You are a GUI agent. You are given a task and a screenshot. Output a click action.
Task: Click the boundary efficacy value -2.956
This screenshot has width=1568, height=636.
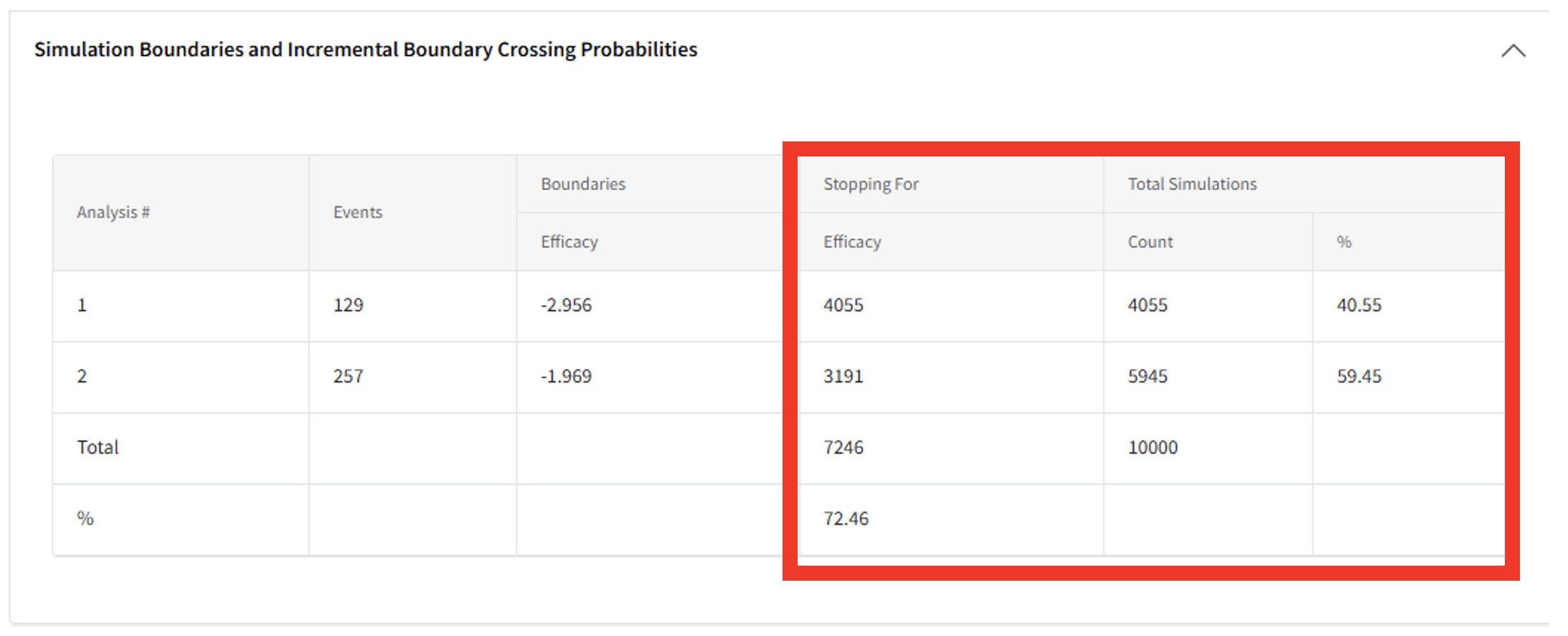click(x=566, y=305)
